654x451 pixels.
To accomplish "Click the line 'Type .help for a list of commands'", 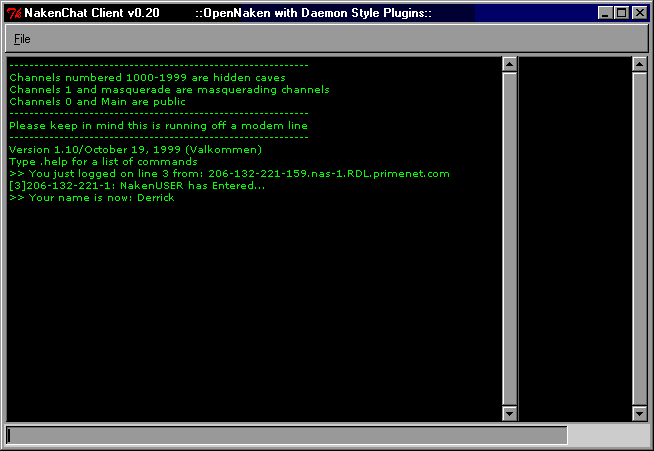I will [x=103, y=162].
